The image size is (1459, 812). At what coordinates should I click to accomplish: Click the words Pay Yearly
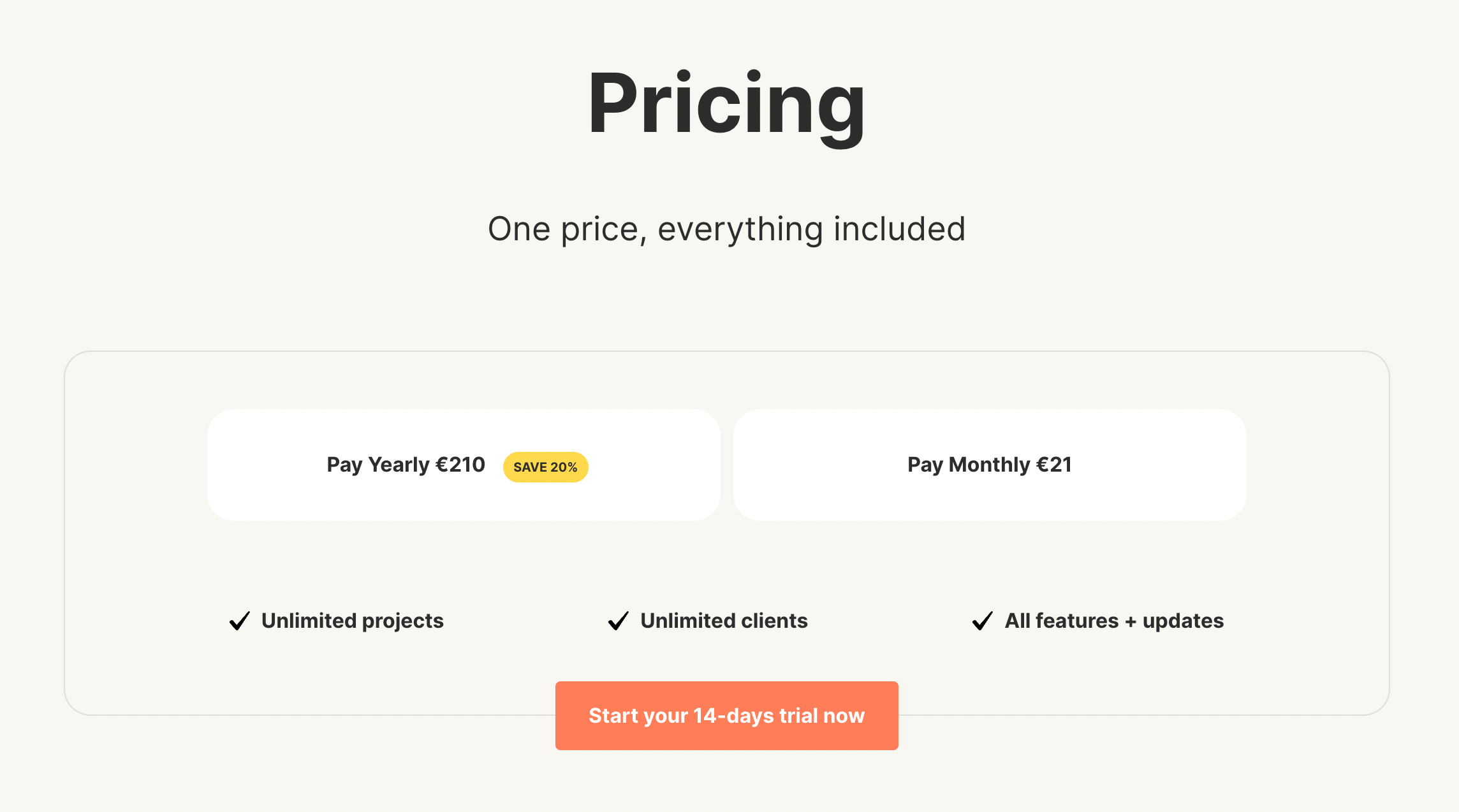[378, 465]
